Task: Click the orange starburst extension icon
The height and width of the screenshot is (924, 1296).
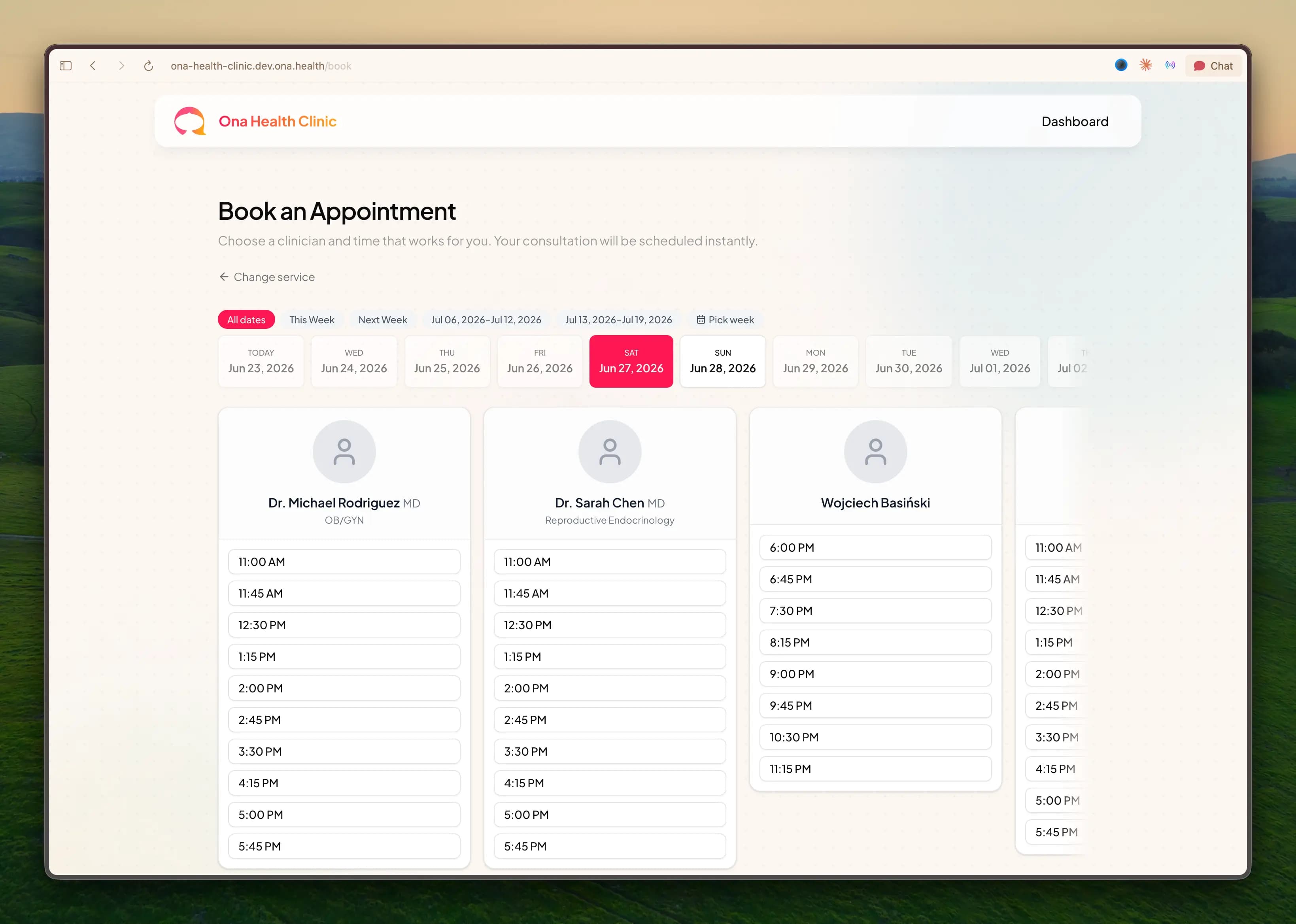Action: 1146,66
